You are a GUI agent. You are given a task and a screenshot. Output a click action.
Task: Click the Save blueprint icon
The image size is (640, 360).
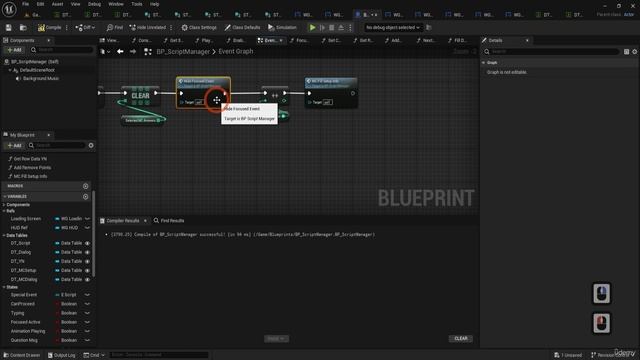click(9, 27)
